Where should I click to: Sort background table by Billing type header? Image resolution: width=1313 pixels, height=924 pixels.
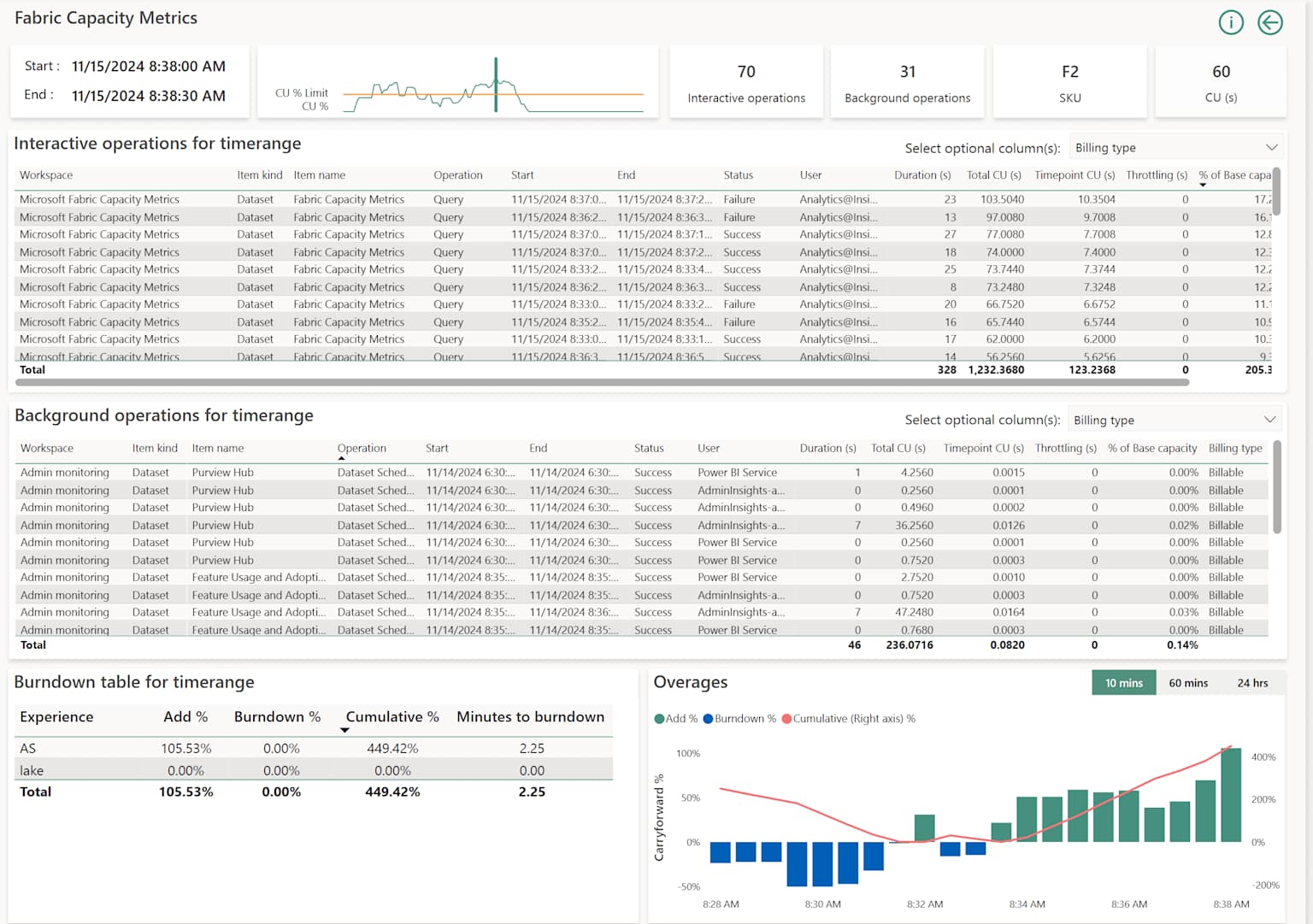click(1235, 448)
